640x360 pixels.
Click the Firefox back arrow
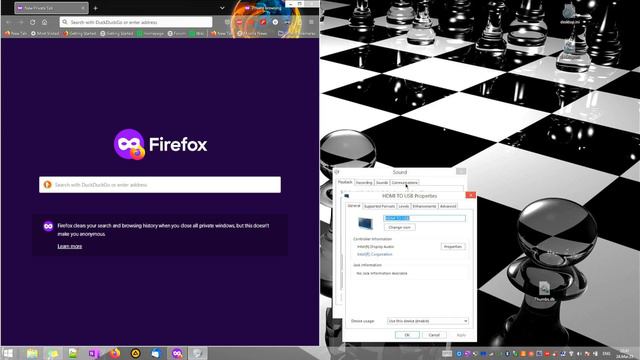tap(8, 22)
